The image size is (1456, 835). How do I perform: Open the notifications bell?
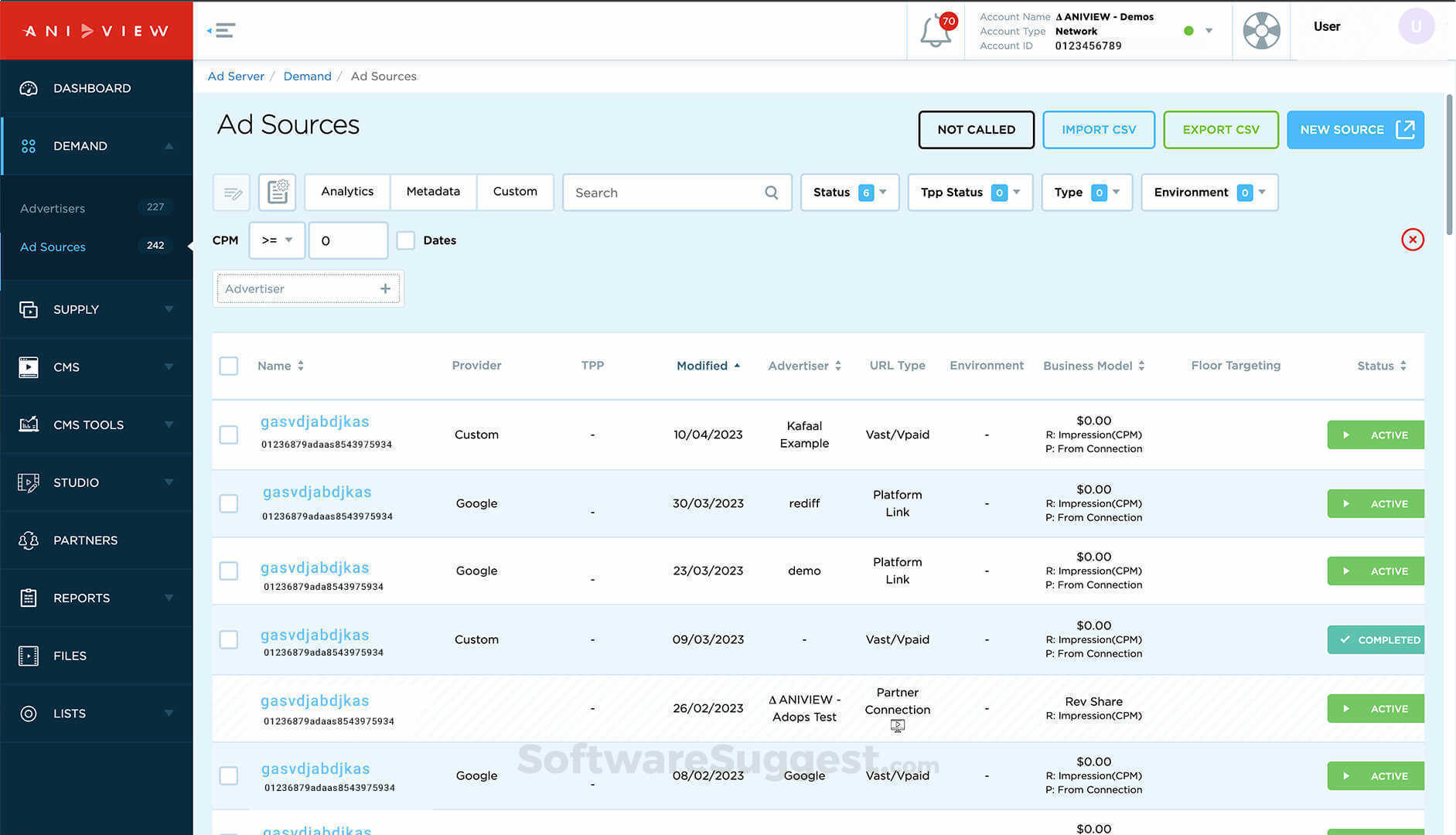click(936, 30)
